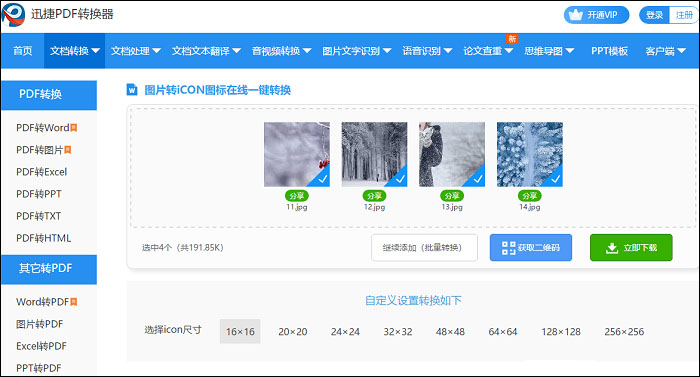
Task: Select the 24×24 icon size
Action: coord(345,331)
